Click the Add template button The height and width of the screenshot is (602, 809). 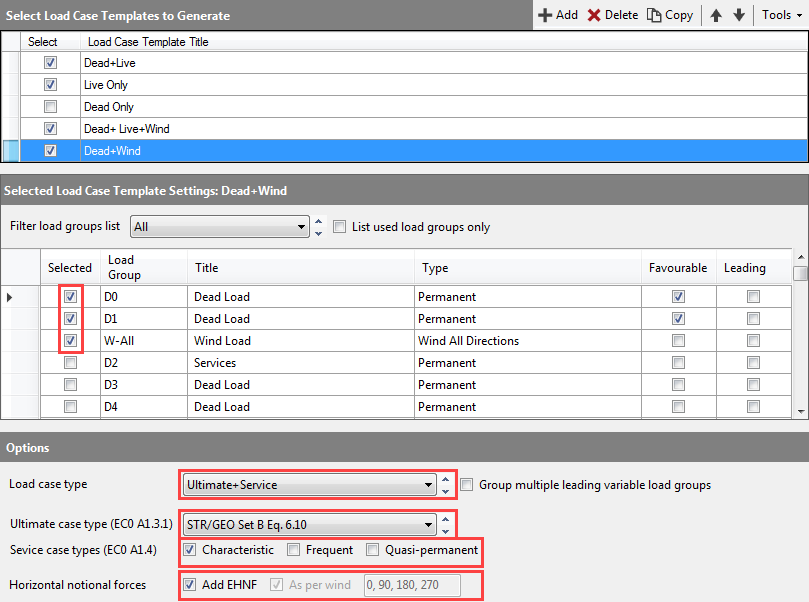(558, 15)
